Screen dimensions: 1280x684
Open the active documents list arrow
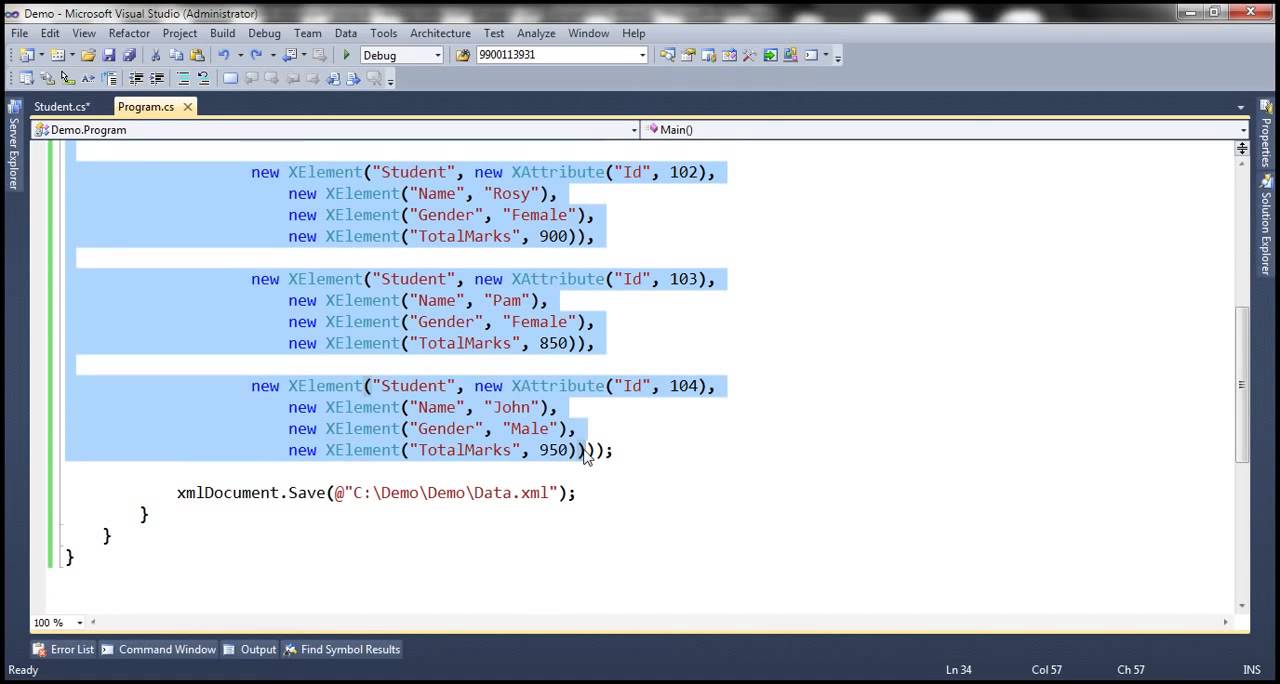pos(1241,107)
